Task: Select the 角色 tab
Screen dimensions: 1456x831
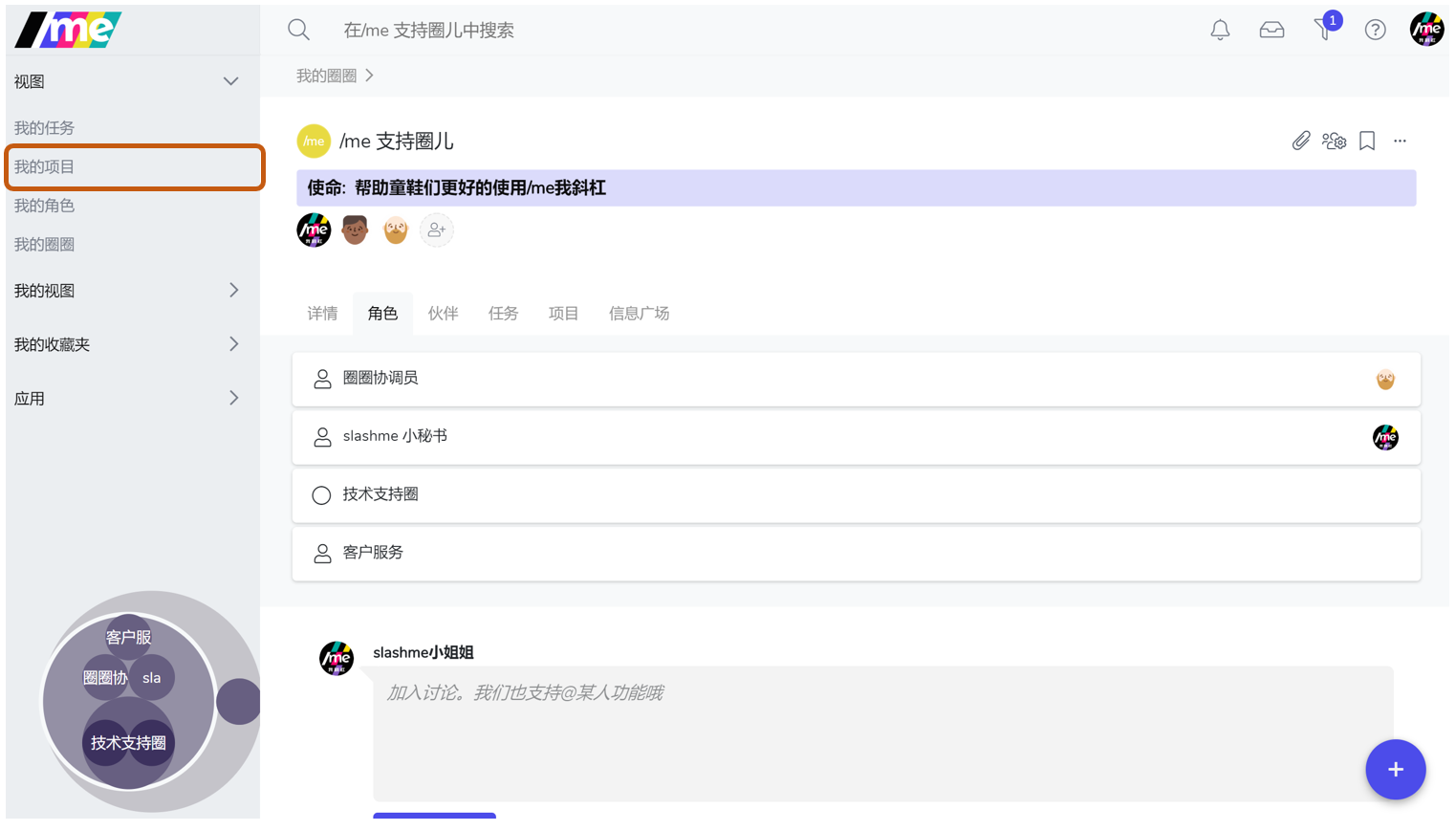Action: tap(382, 313)
